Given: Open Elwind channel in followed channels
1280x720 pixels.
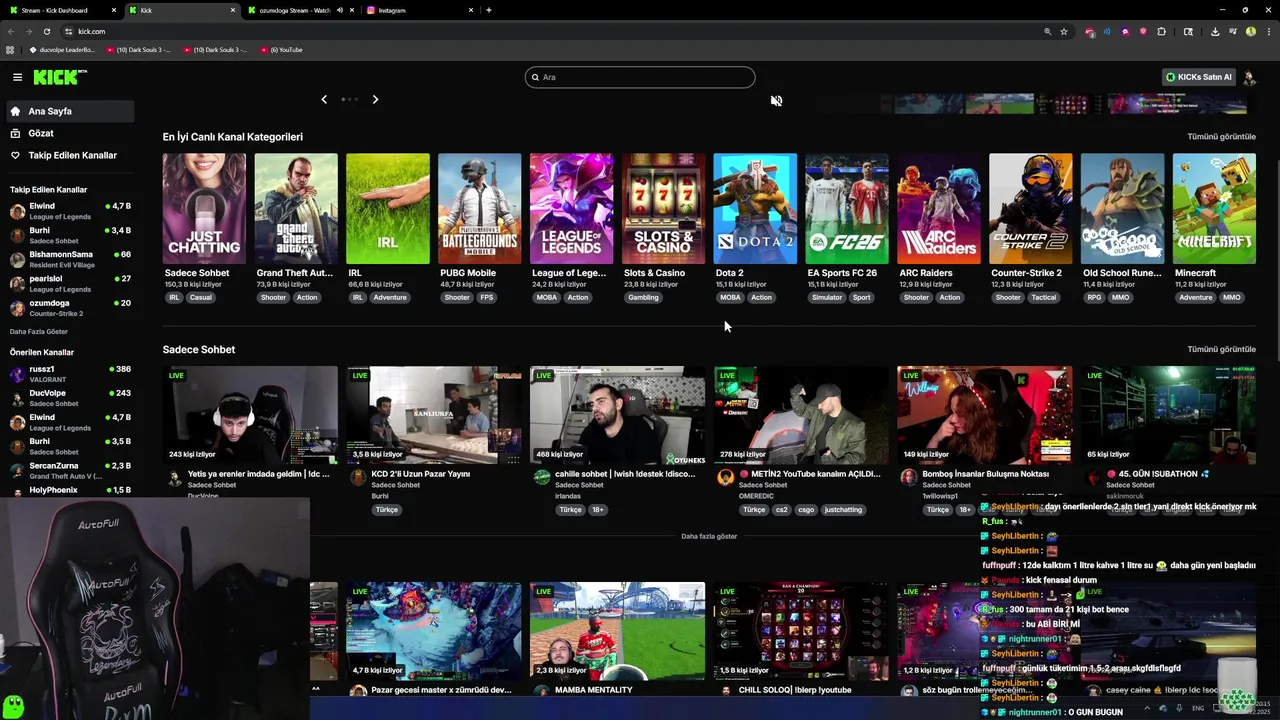Looking at the screenshot, I should point(68,211).
